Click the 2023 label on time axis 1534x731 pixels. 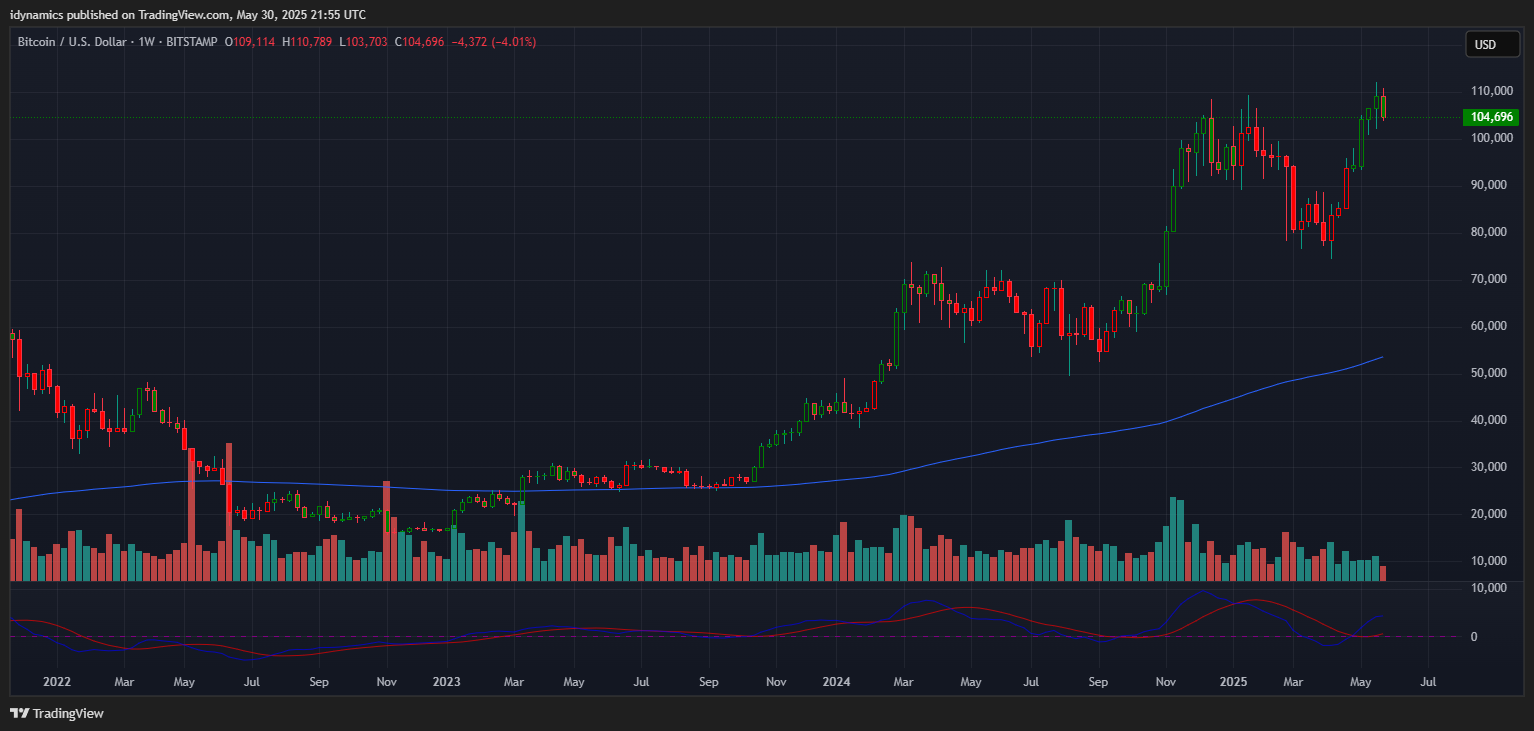(446, 682)
